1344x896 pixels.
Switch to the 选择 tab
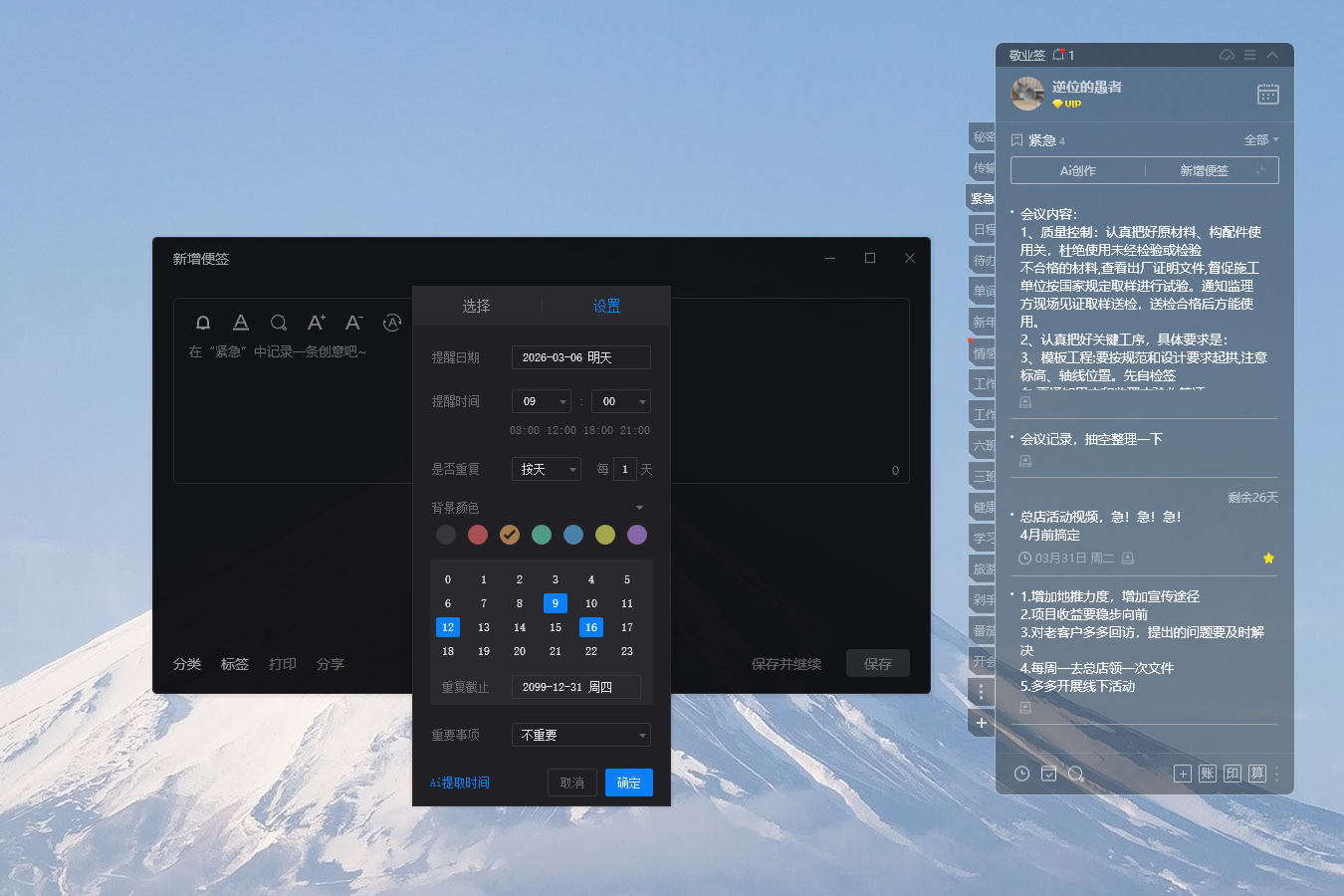(x=477, y=306)
